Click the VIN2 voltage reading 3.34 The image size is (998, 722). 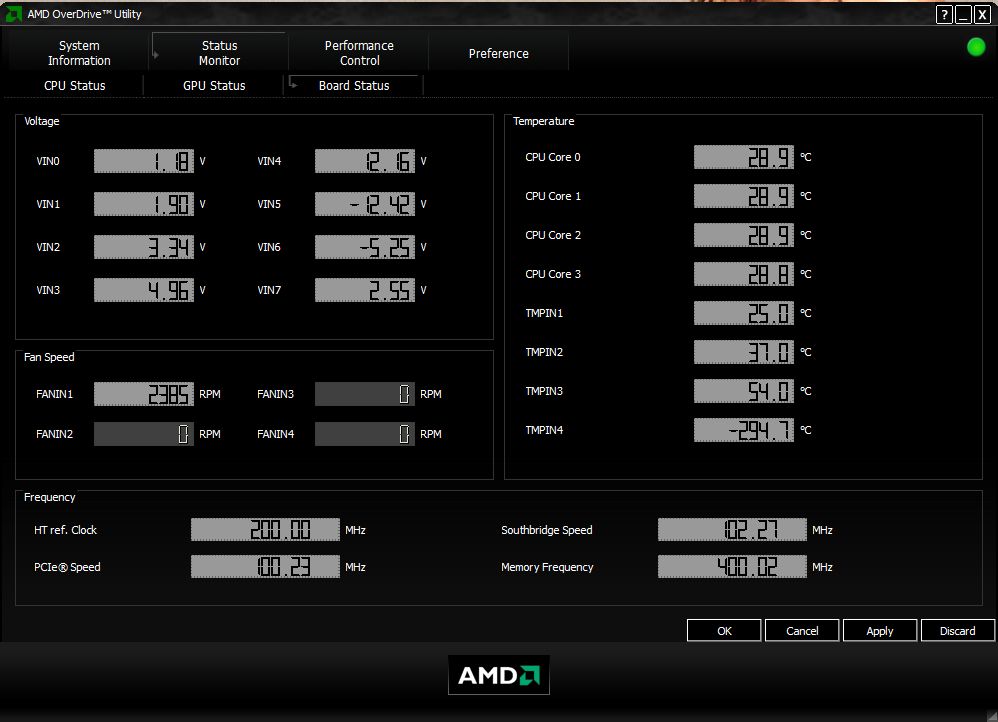point(144,247)
